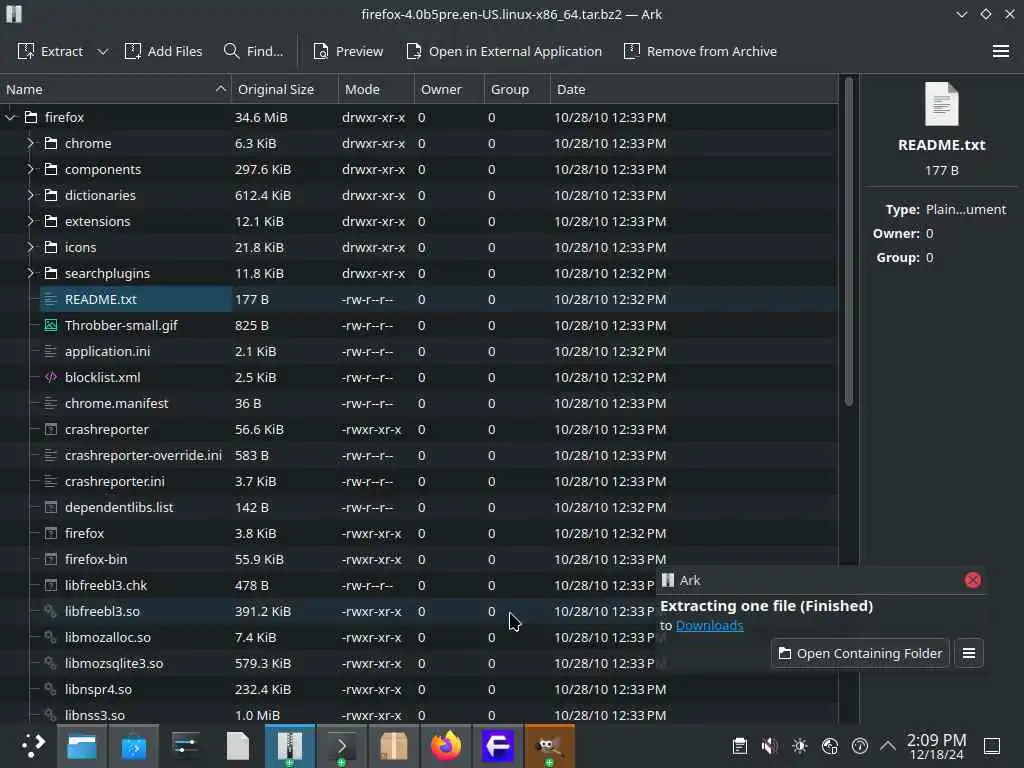Open Dolphin file manager from taskbar
This screenshot has height=768, width=1024.
(82, 746)
